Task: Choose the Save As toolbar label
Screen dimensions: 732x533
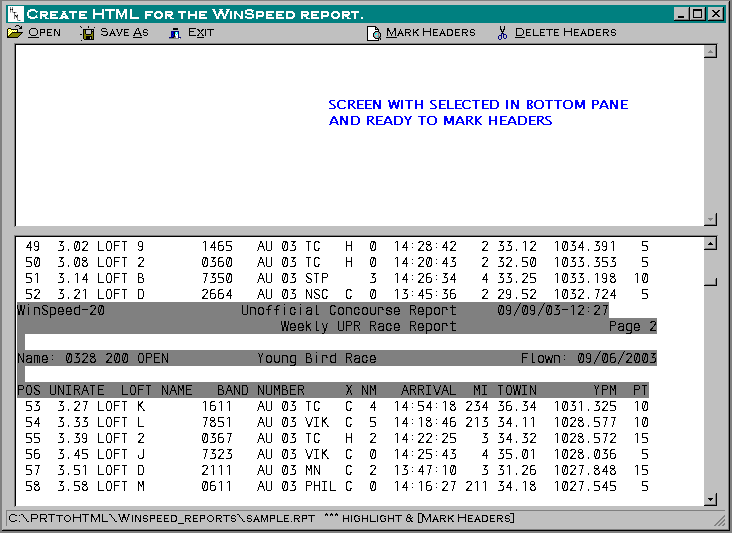Action: coord(124,33)
